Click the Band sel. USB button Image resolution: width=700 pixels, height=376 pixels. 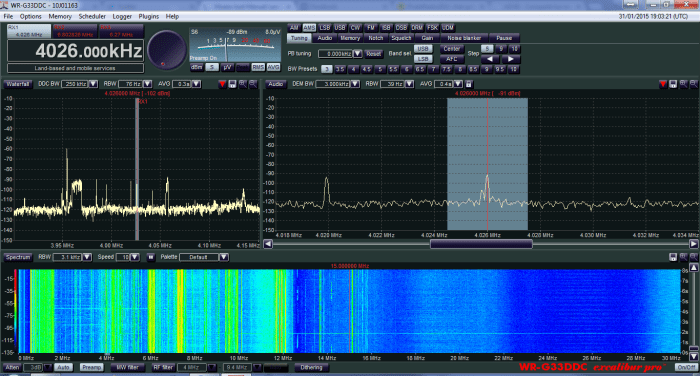pyautogui.click(x=423, y=49)
